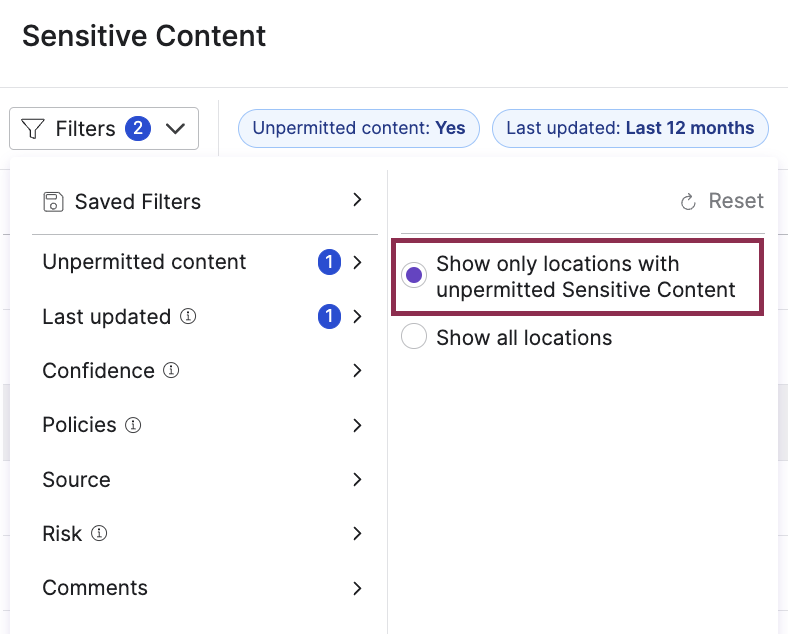Viewport: 788px width, 634px height.
Task: Click the Reset circular arrow icon
Action: (x=688, y=202)
